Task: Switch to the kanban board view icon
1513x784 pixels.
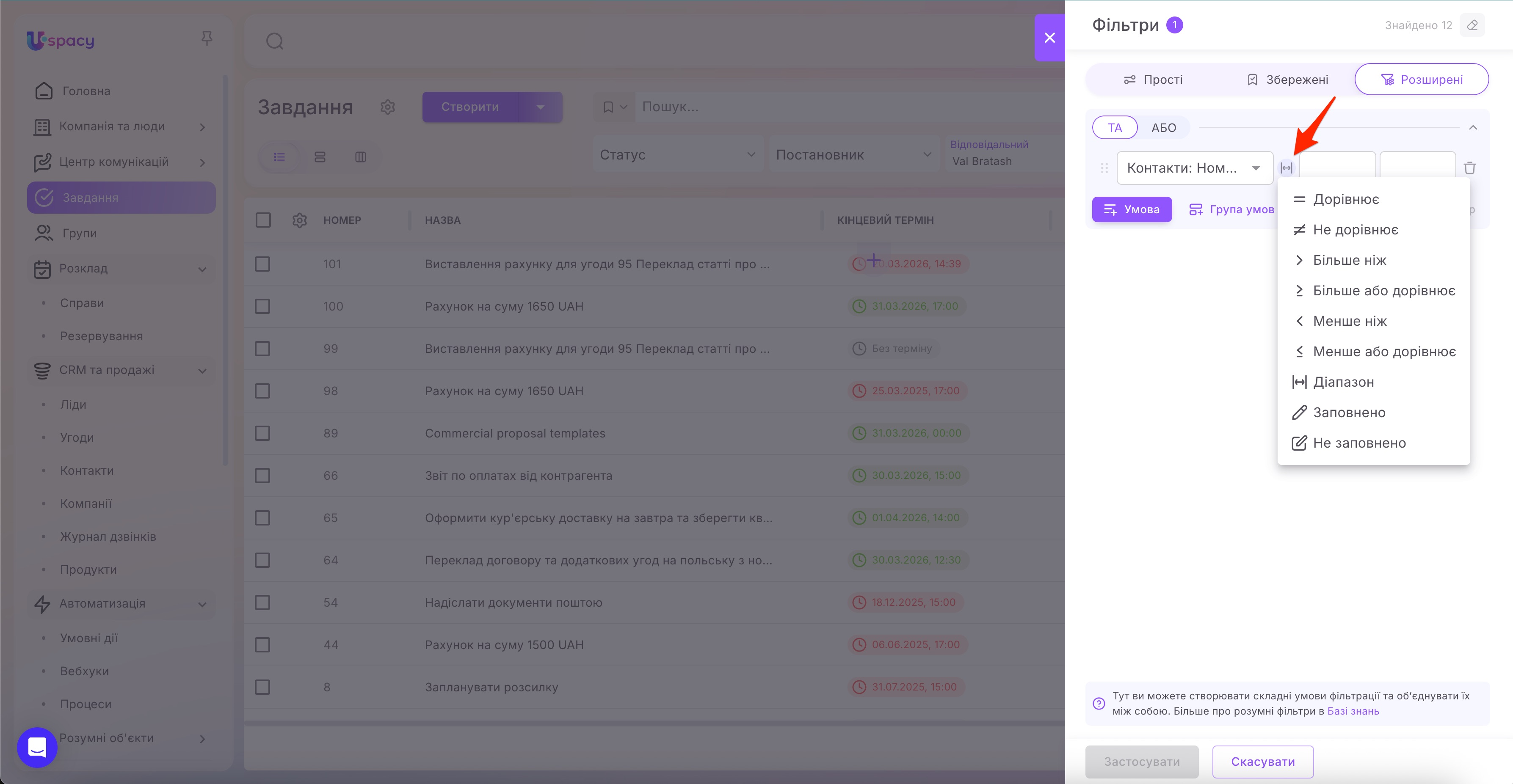Action: (x=361, y=157)
